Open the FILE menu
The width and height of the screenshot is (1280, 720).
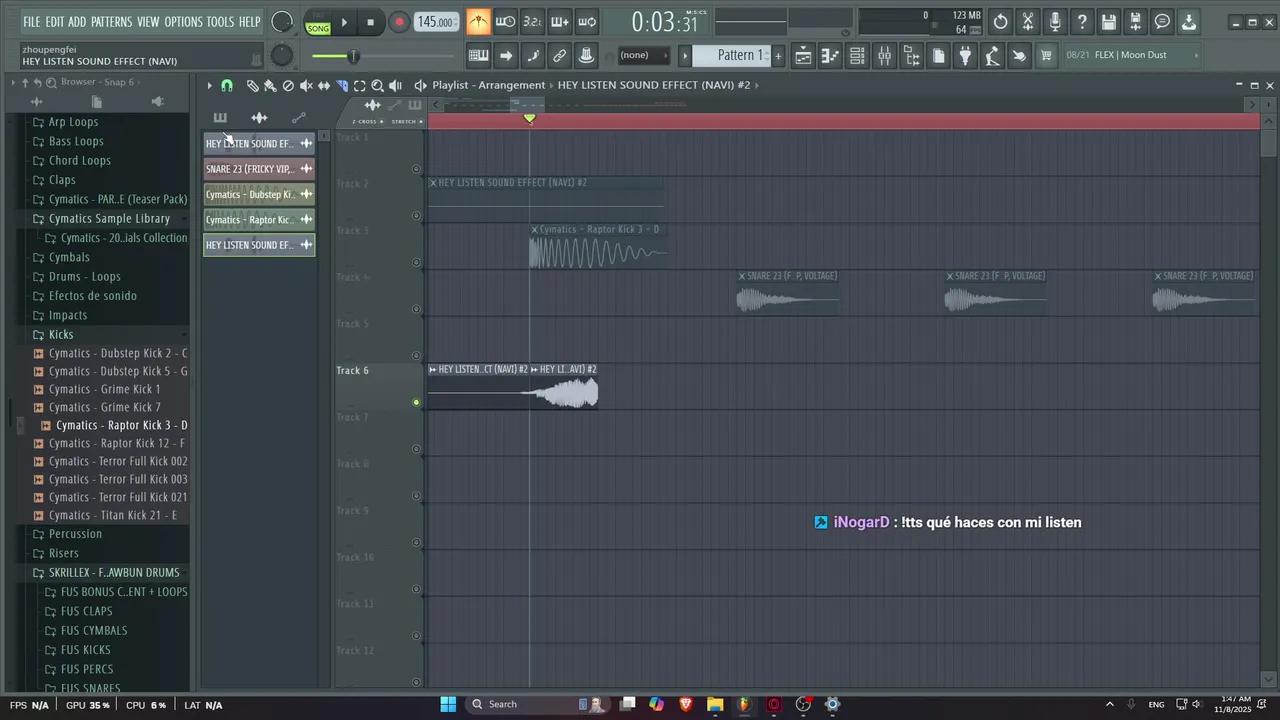tap(32, 22)
